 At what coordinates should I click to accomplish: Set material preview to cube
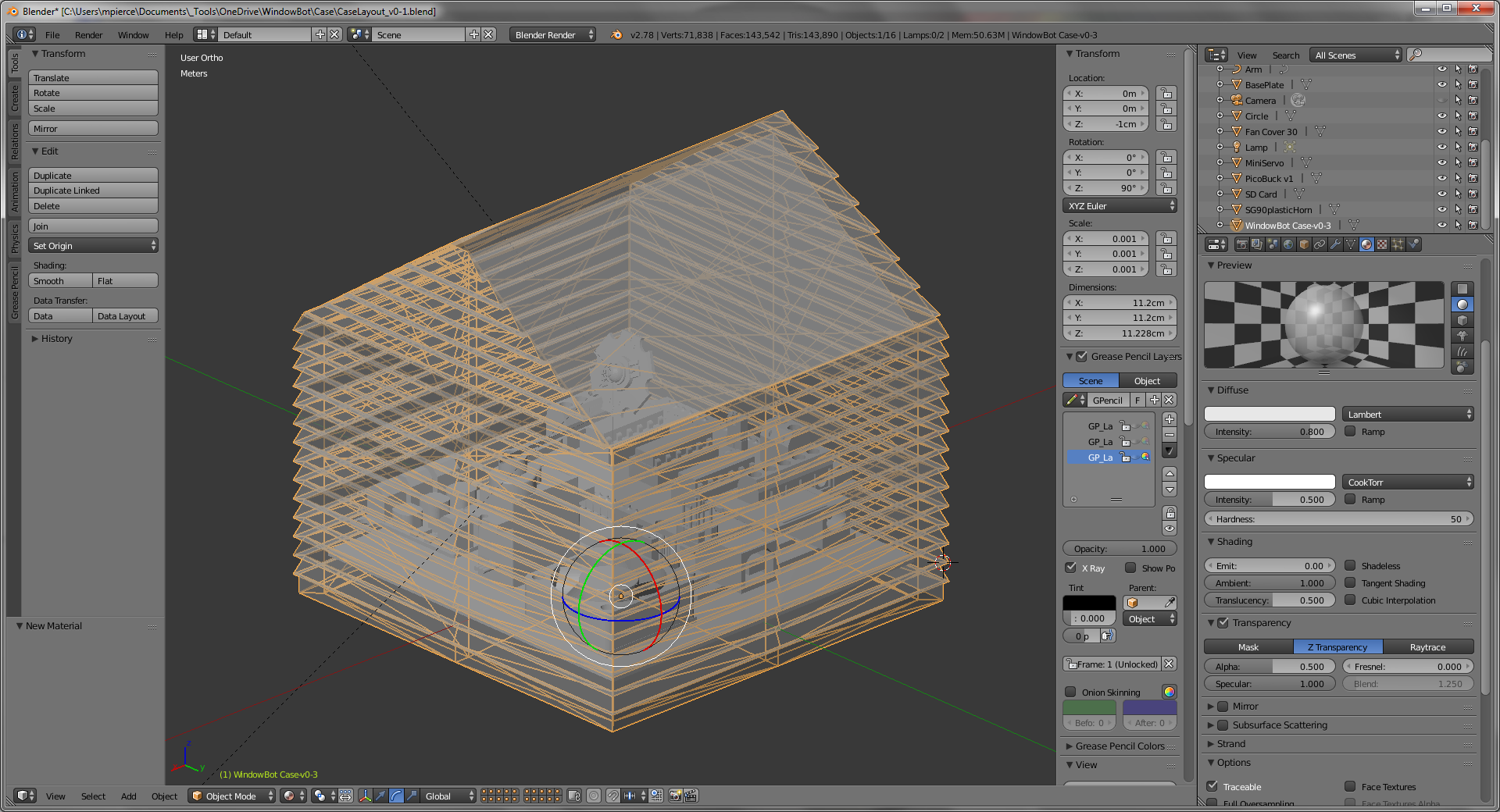[1462, 320]
